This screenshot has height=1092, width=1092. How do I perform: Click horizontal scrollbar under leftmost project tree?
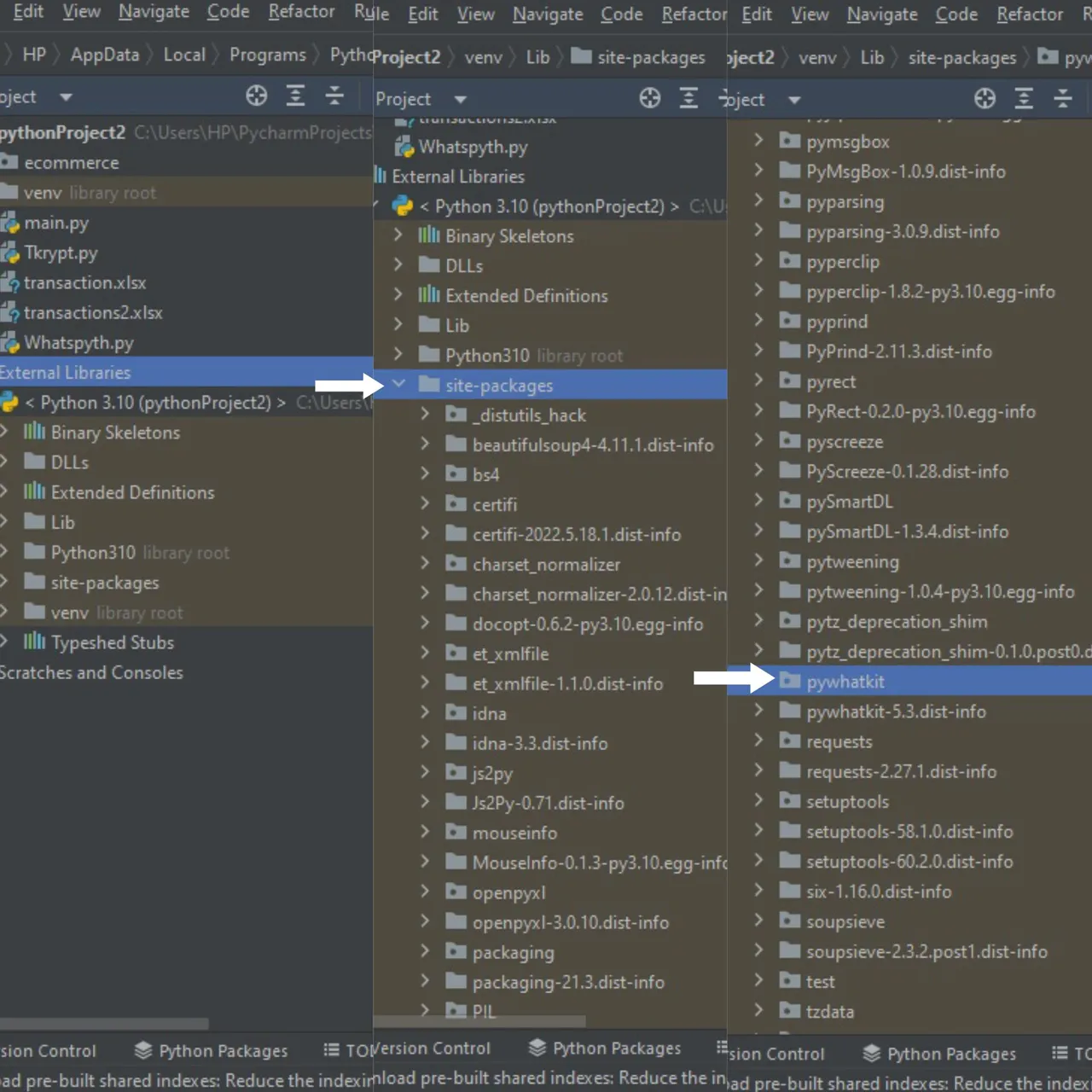104,1023
